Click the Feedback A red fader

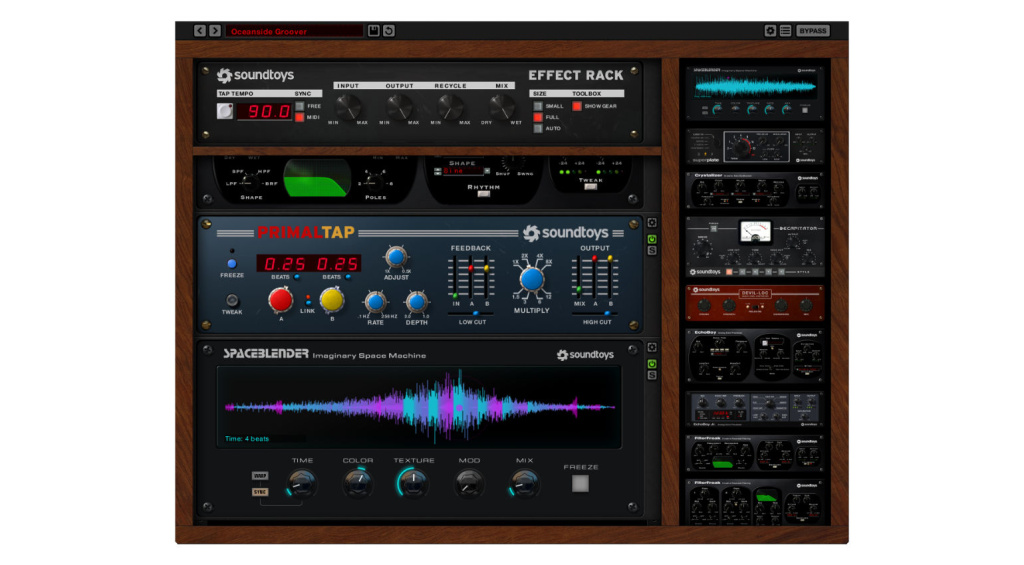[471, 268]
